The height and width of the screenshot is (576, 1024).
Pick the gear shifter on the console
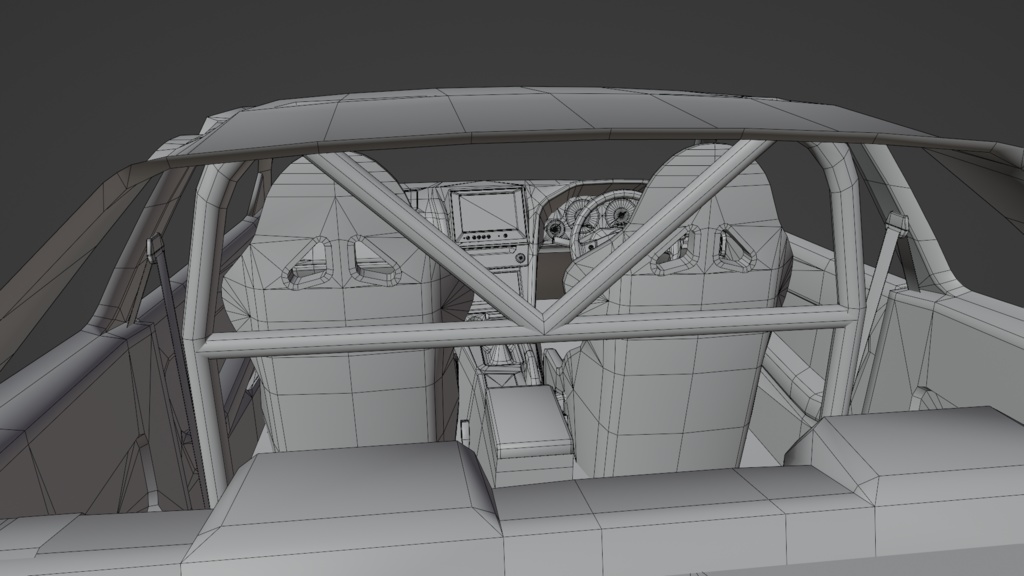500,353
